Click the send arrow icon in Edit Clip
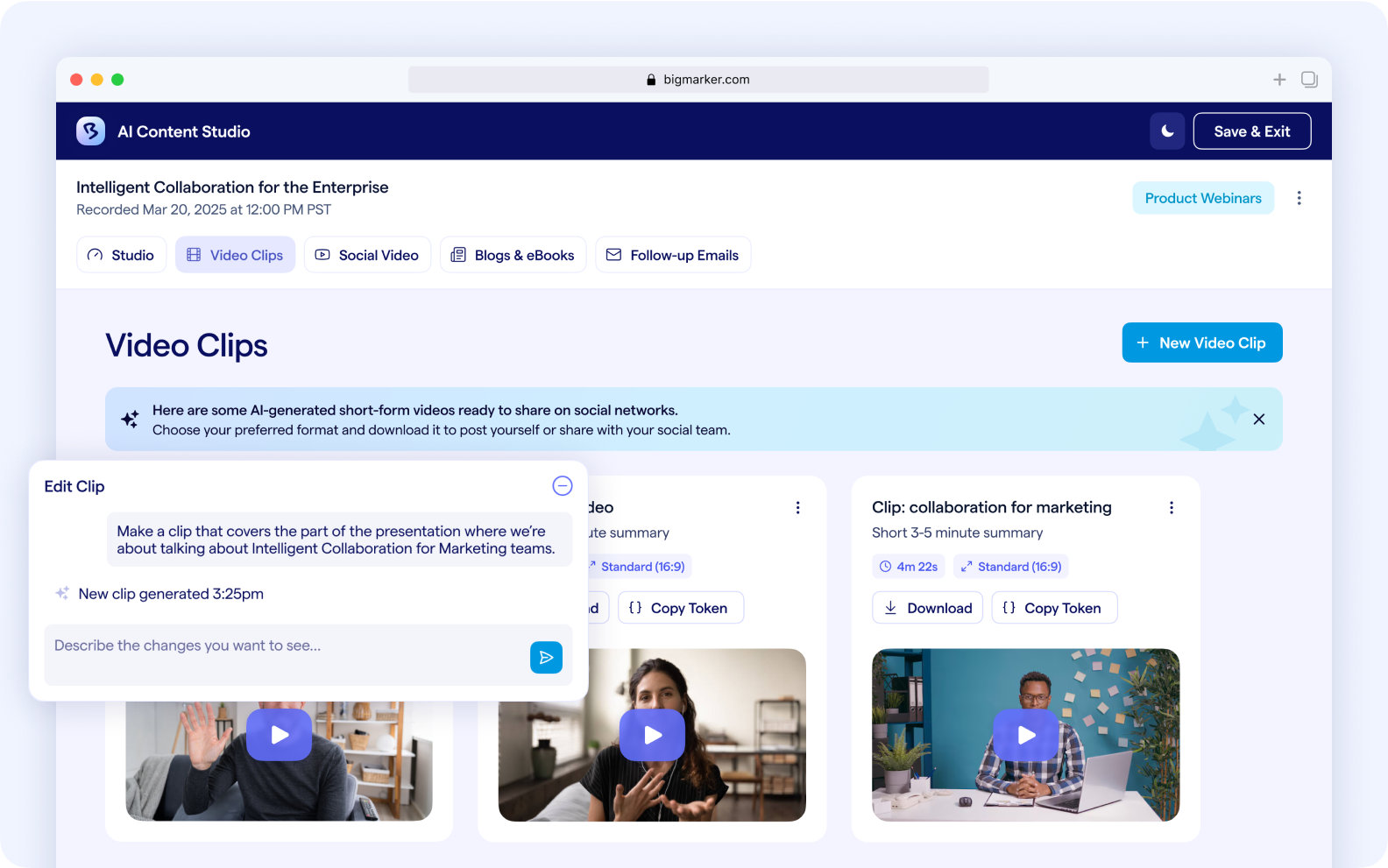 (546, 658)
